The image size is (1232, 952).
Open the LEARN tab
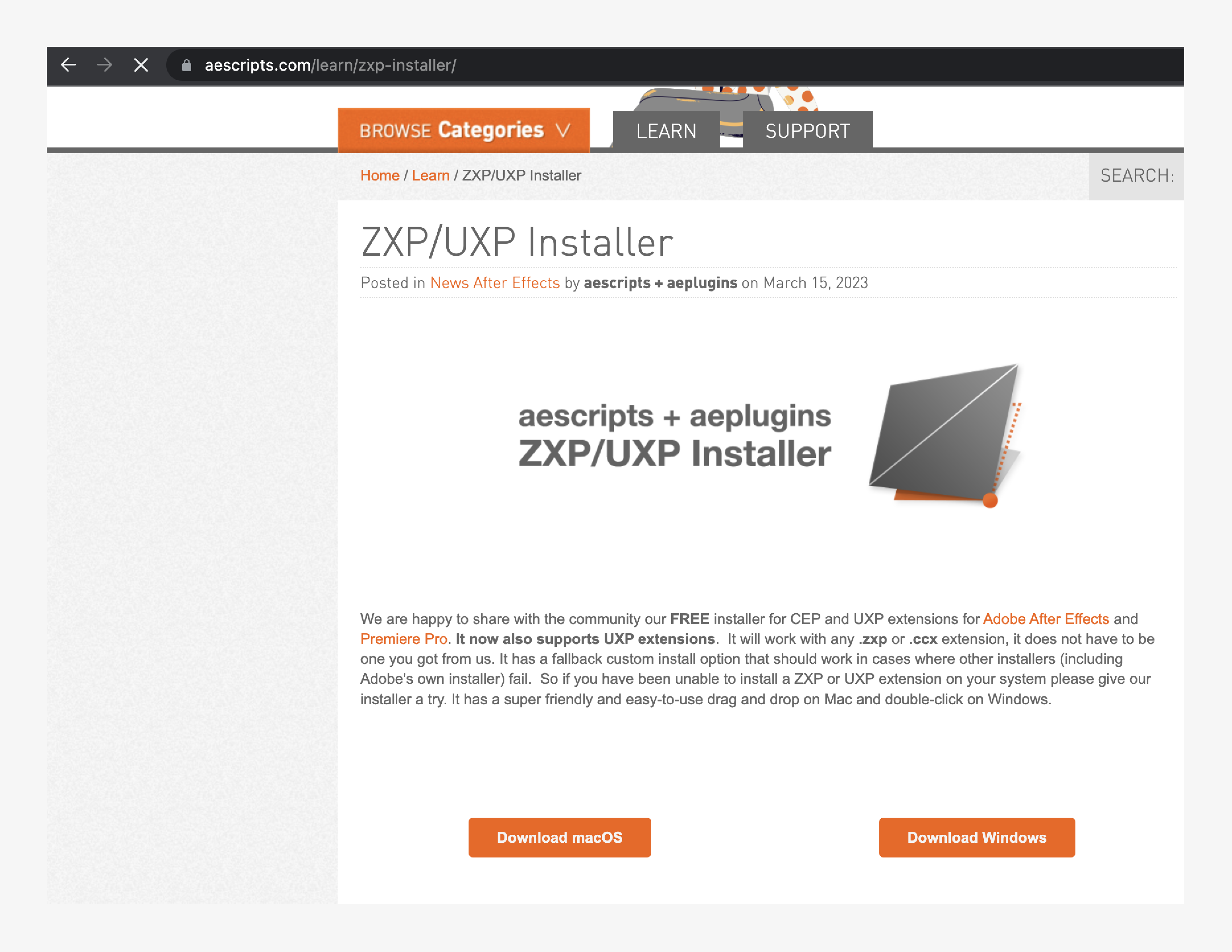pyautogui.click(x=666, y=130)
